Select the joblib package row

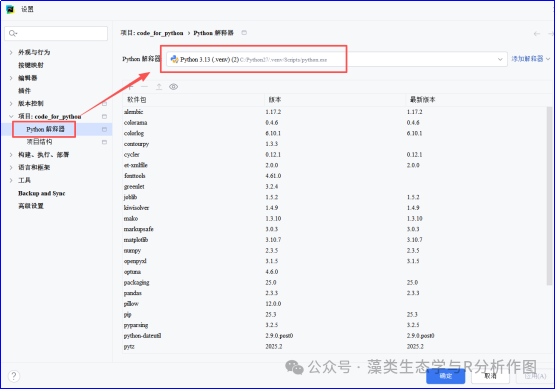[x=334, y=197]
